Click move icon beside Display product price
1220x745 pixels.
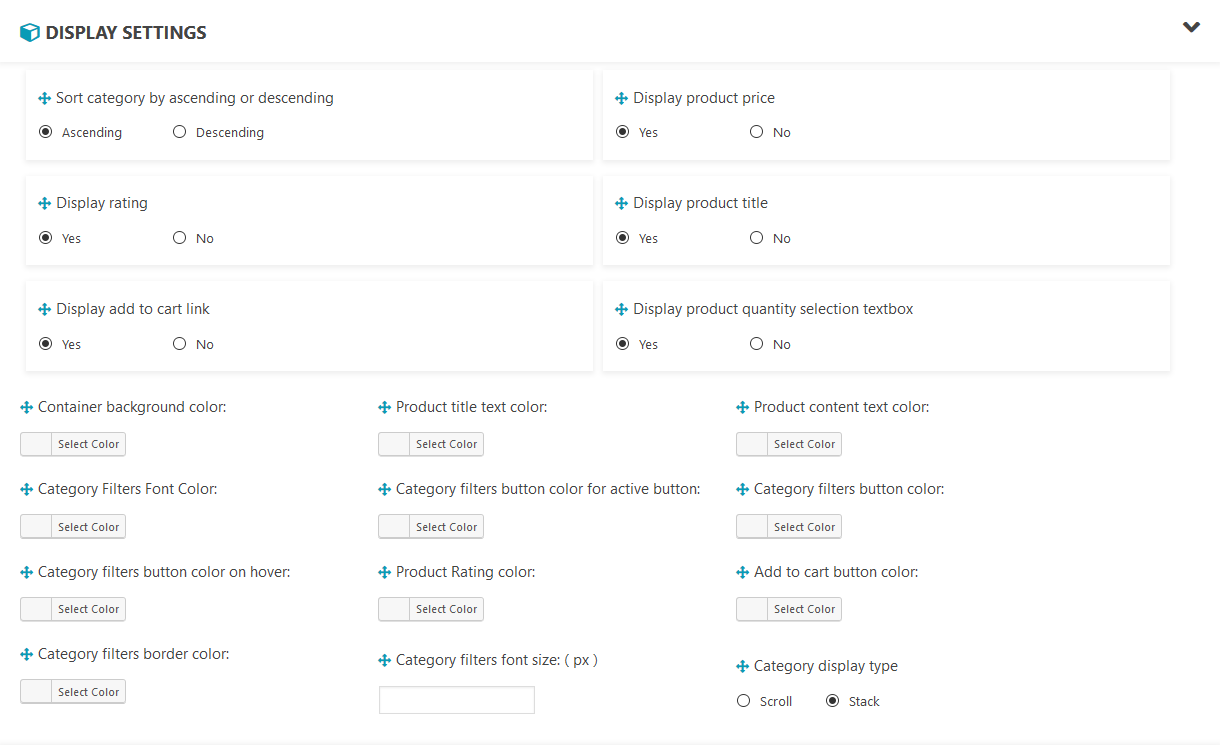click(x=621, y=98)
